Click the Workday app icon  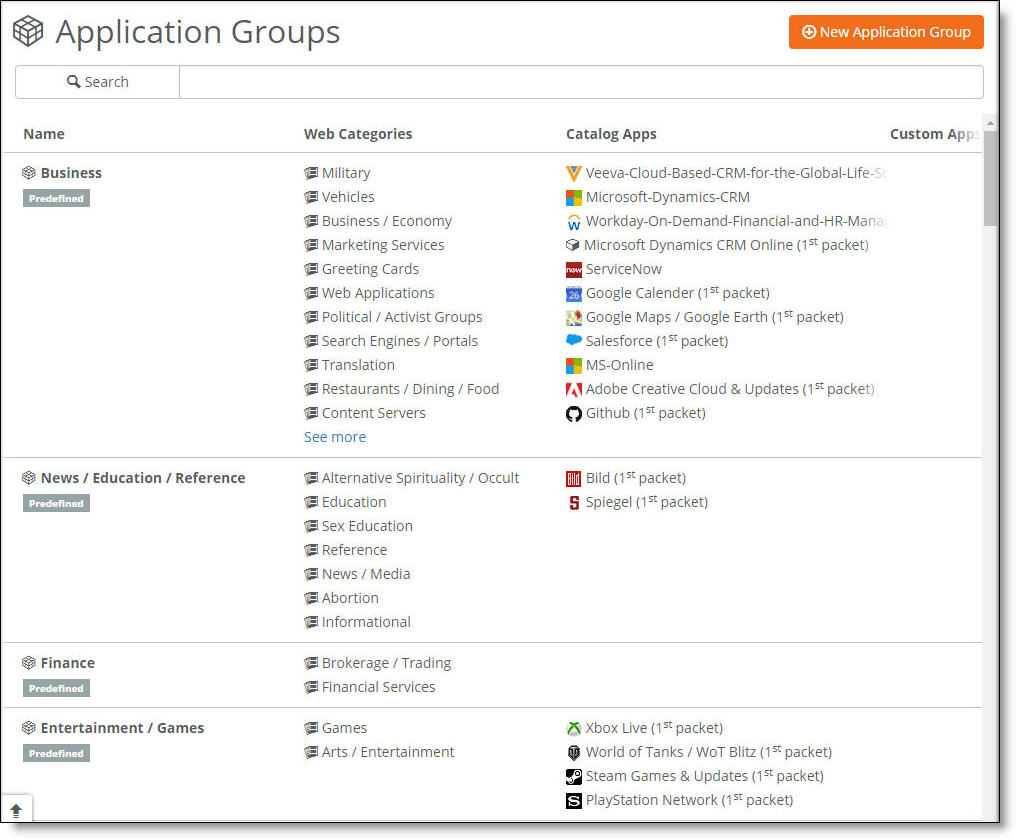click(573, 222)
